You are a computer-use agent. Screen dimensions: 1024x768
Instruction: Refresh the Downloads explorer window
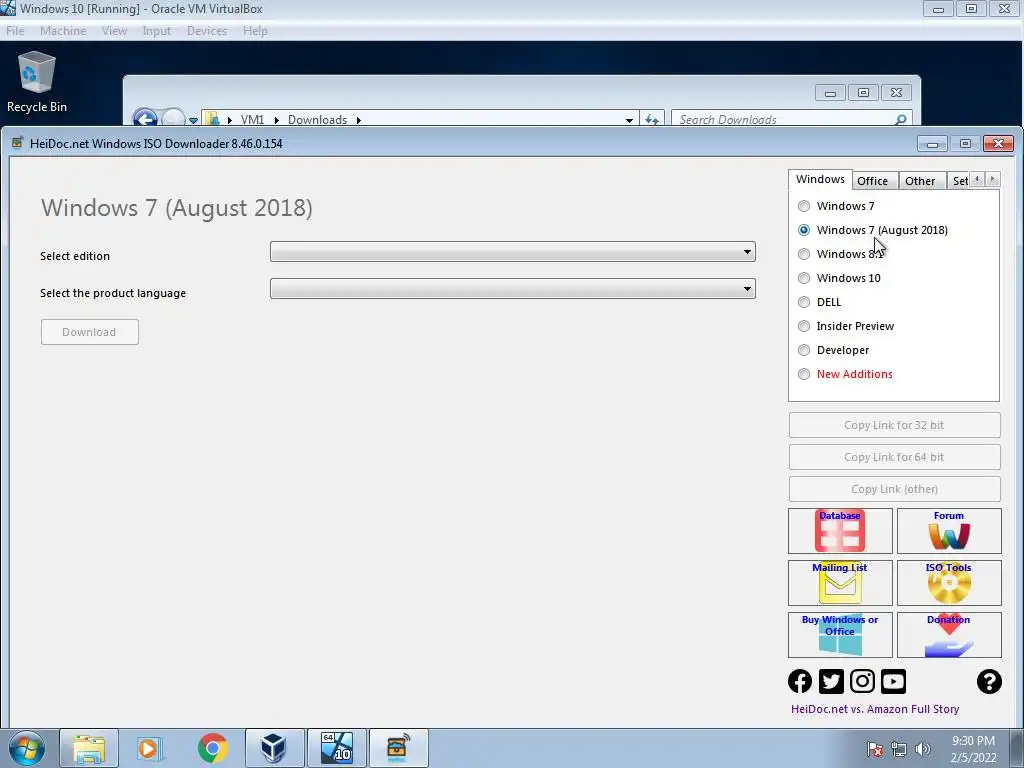pos(652,120)
